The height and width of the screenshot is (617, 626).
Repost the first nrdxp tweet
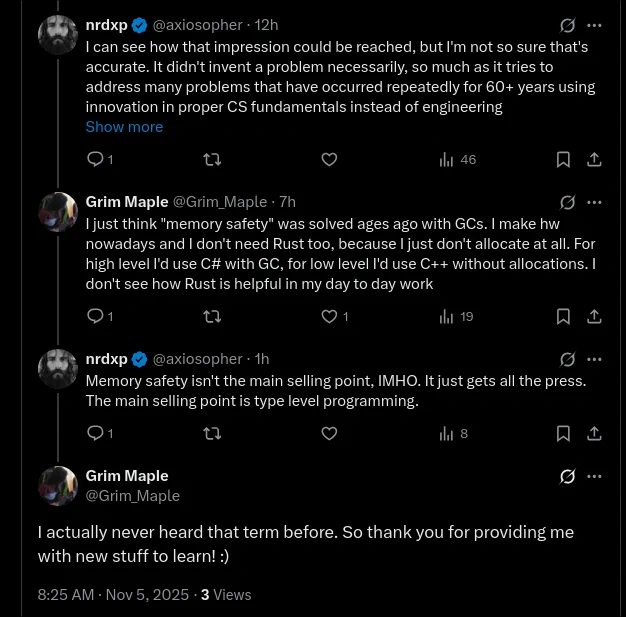tap(212, 159)
